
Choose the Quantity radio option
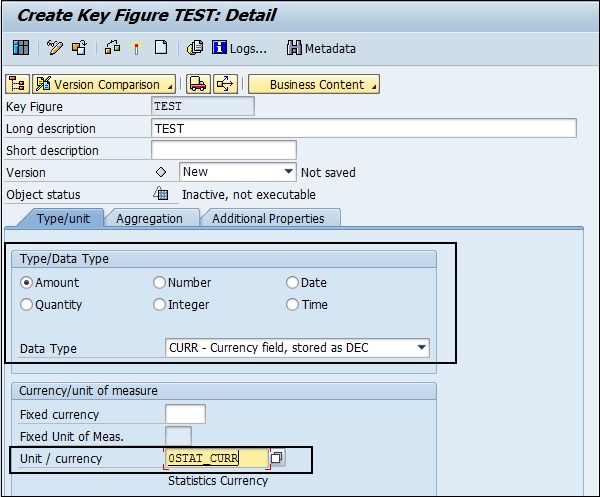coord(27,305)
